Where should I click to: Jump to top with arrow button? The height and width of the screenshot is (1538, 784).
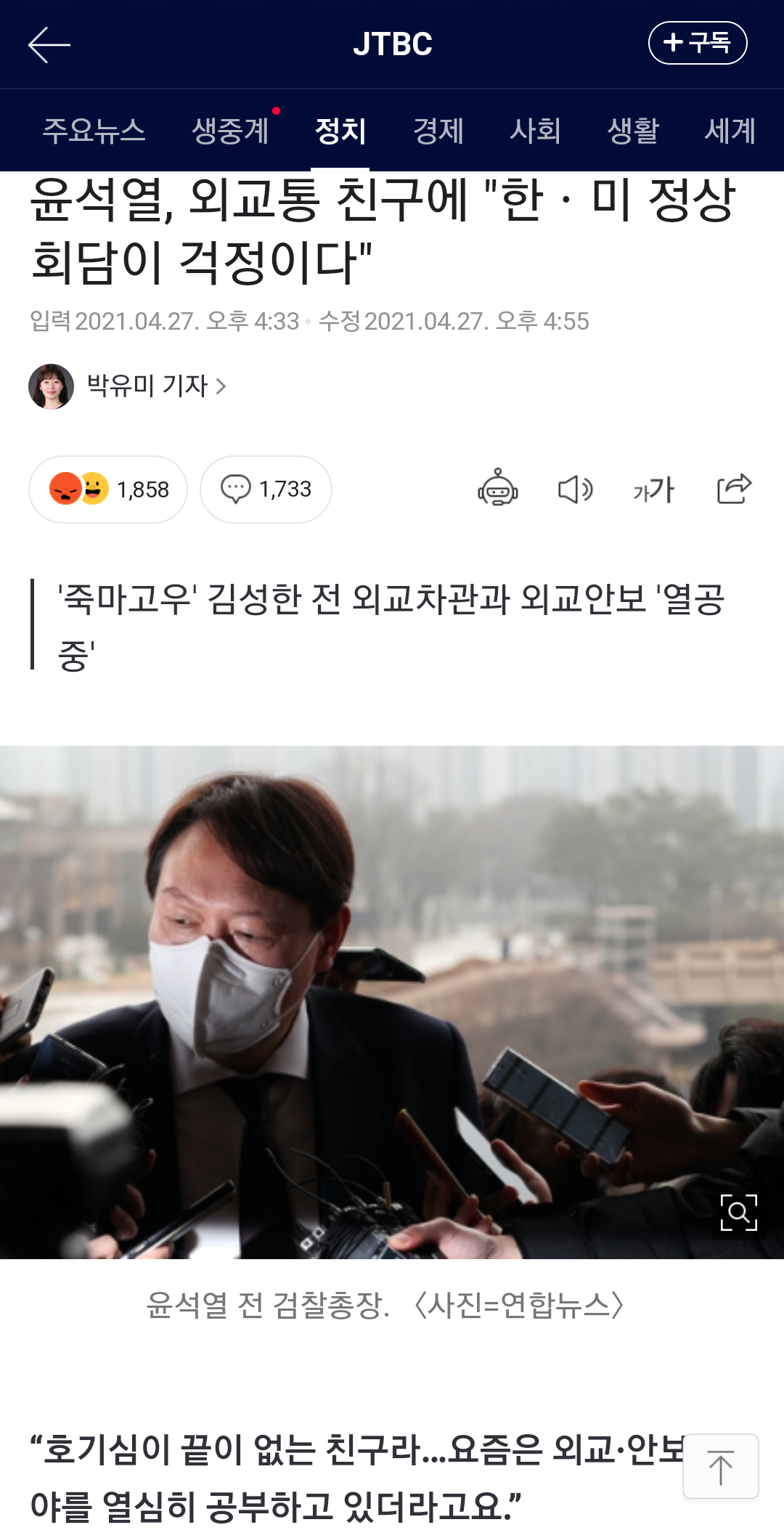[x=720, y=1466]
